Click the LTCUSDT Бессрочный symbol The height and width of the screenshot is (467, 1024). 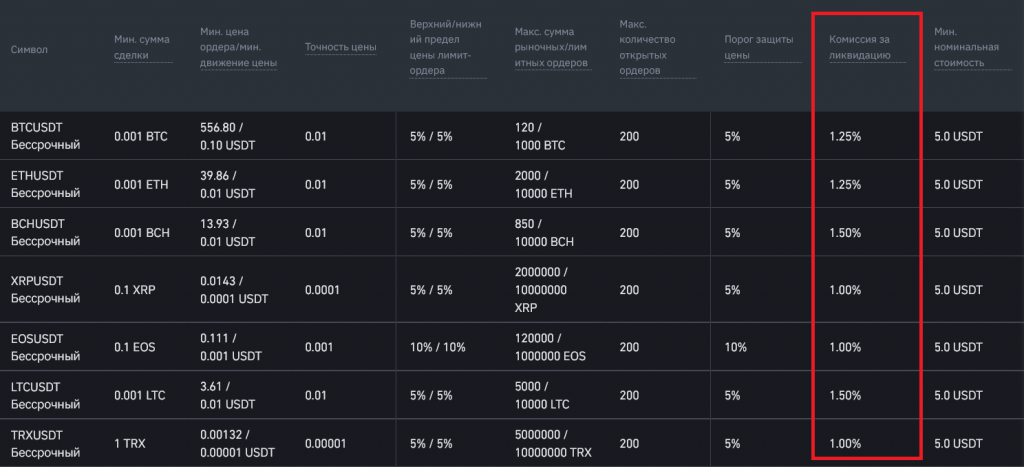click(45, 395)
